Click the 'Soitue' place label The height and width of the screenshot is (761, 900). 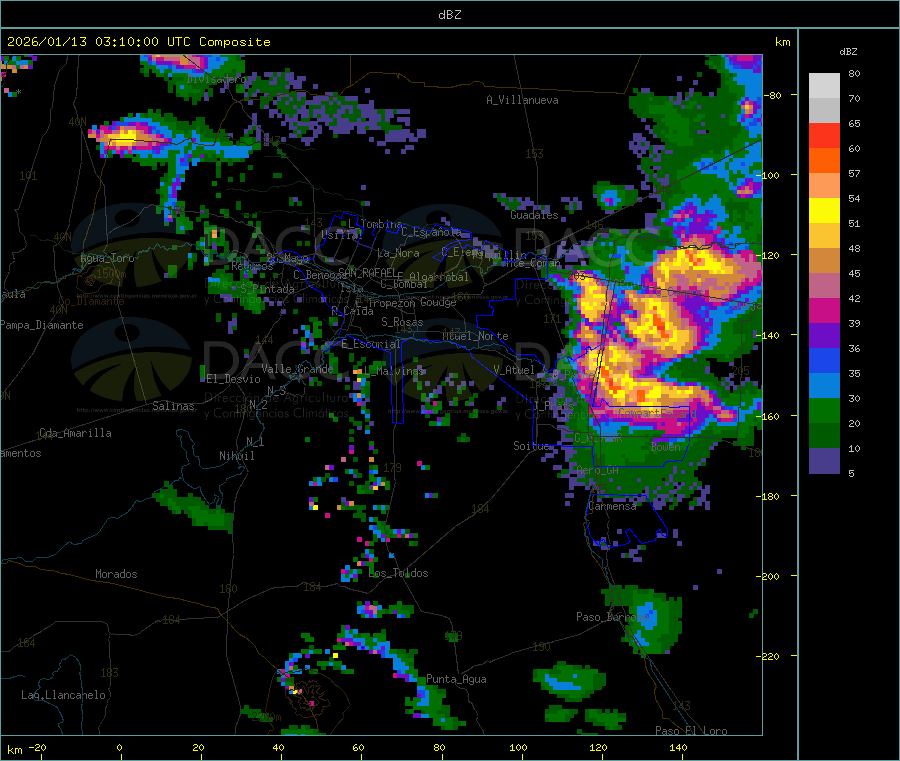point(531,446)
